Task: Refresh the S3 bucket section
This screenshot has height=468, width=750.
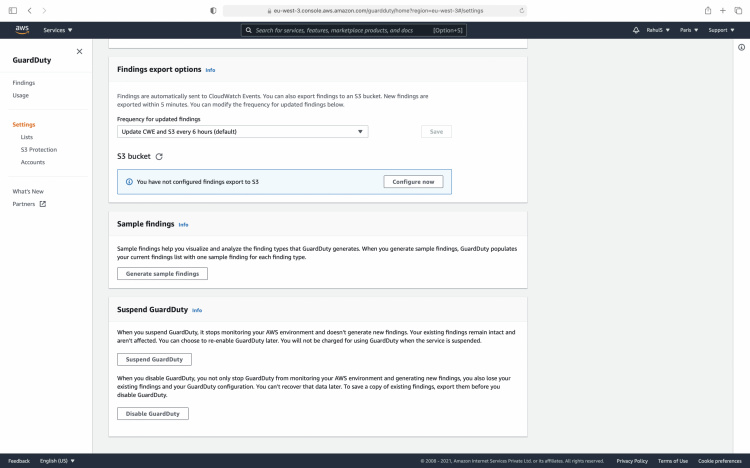Action: 159,156
